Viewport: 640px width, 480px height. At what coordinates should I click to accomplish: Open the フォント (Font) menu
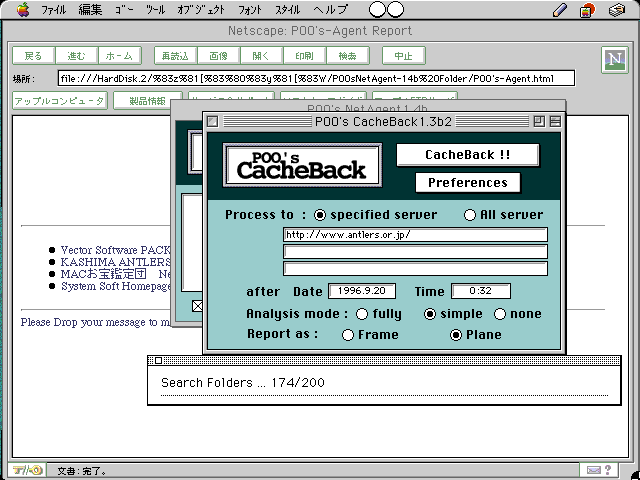coord(249,10)
